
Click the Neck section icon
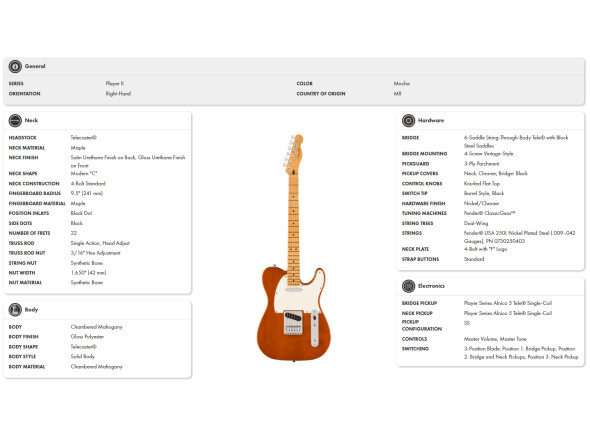15,120
